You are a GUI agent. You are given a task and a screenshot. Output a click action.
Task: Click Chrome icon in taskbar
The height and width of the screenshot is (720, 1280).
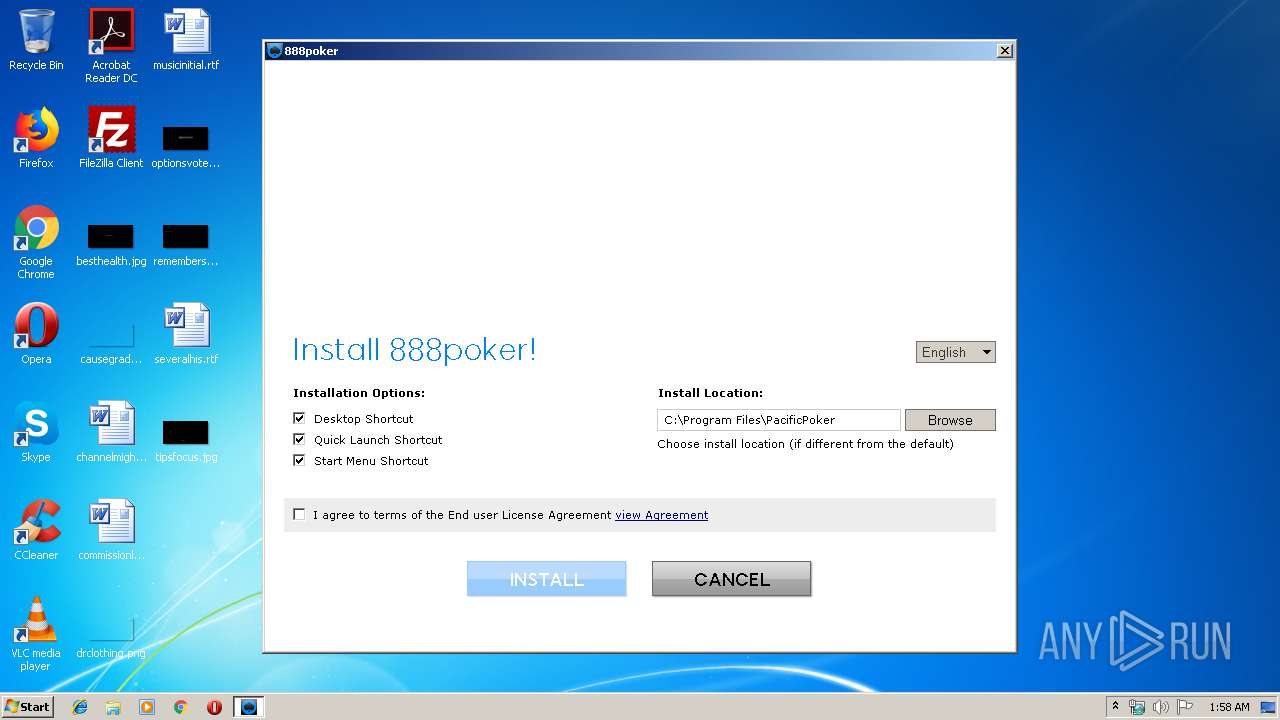tap(181, 707)
